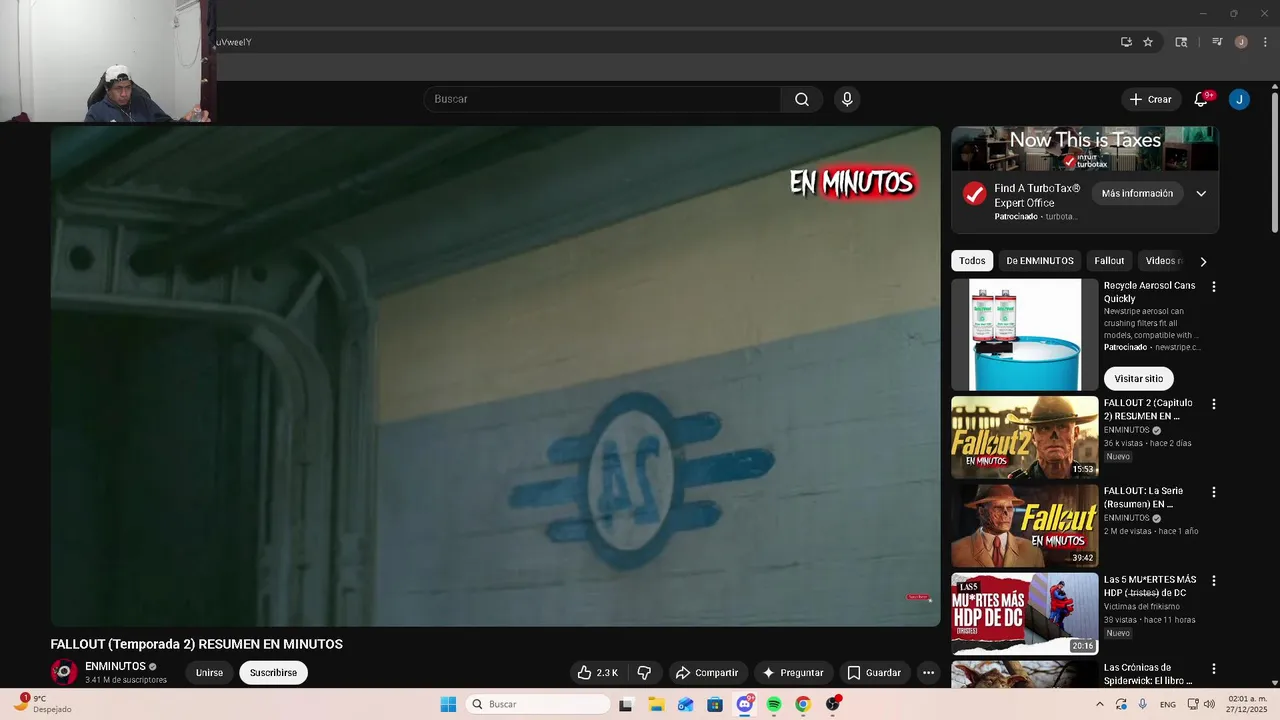Click Las Crónicas de Spiderwick title
This screenshot has height=720, width=1280.
pyautogui.click(x=1148, y=674)
